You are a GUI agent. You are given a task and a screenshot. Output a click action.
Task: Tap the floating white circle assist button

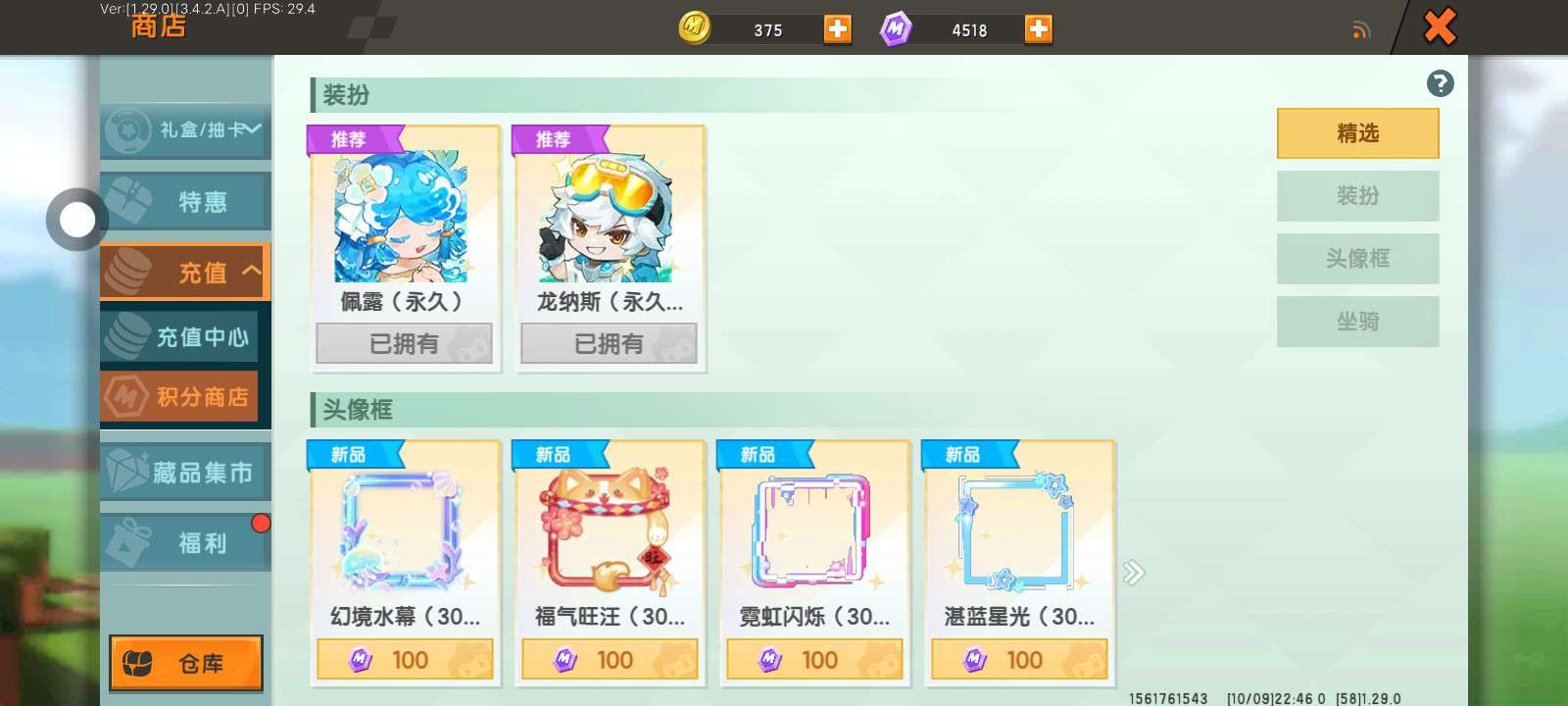tap(77, 220)
